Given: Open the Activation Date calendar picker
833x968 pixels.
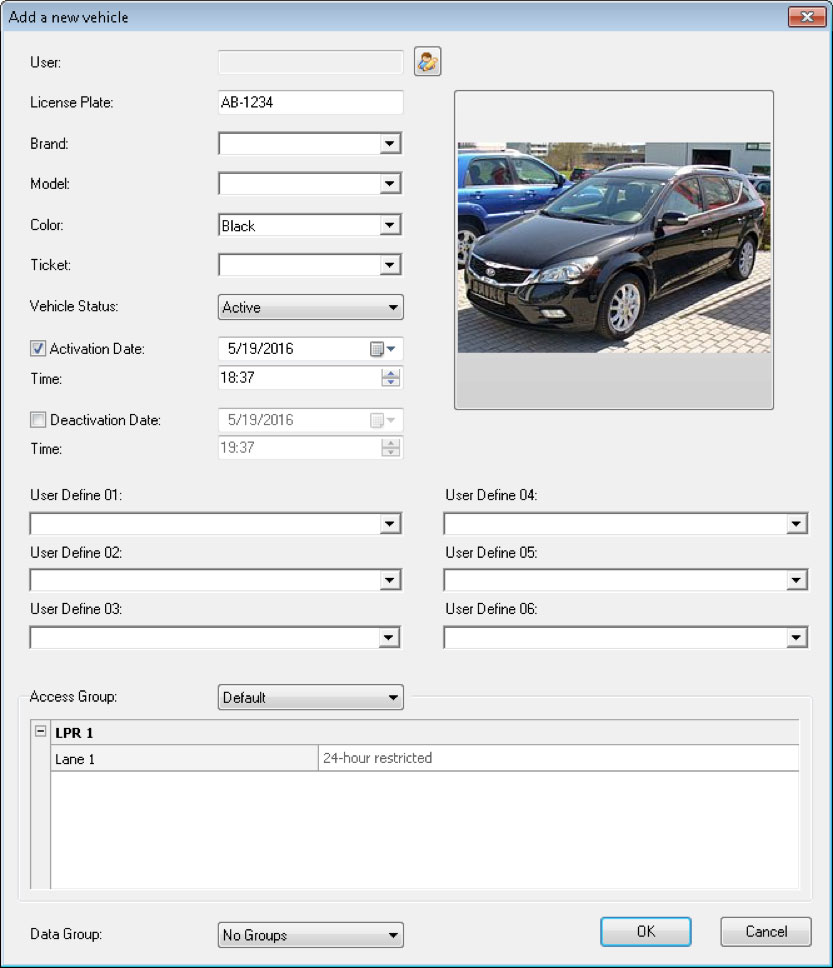Looking at the screenshot, I should 383,349.
